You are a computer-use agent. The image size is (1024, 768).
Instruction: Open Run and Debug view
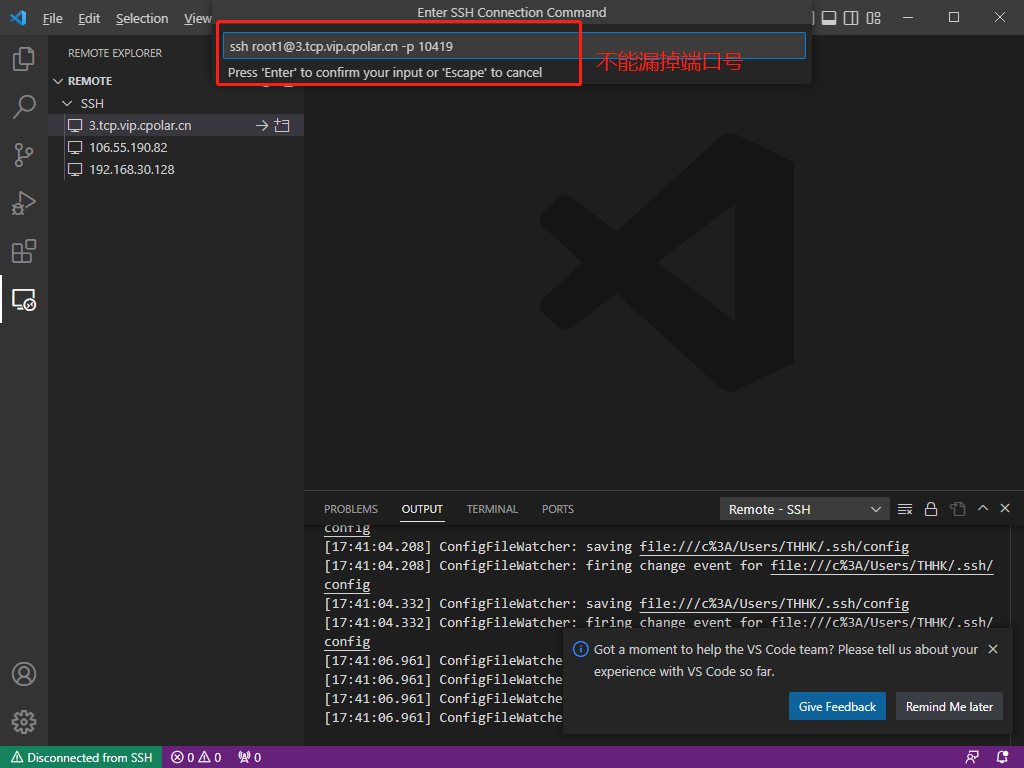click(24, 203)
